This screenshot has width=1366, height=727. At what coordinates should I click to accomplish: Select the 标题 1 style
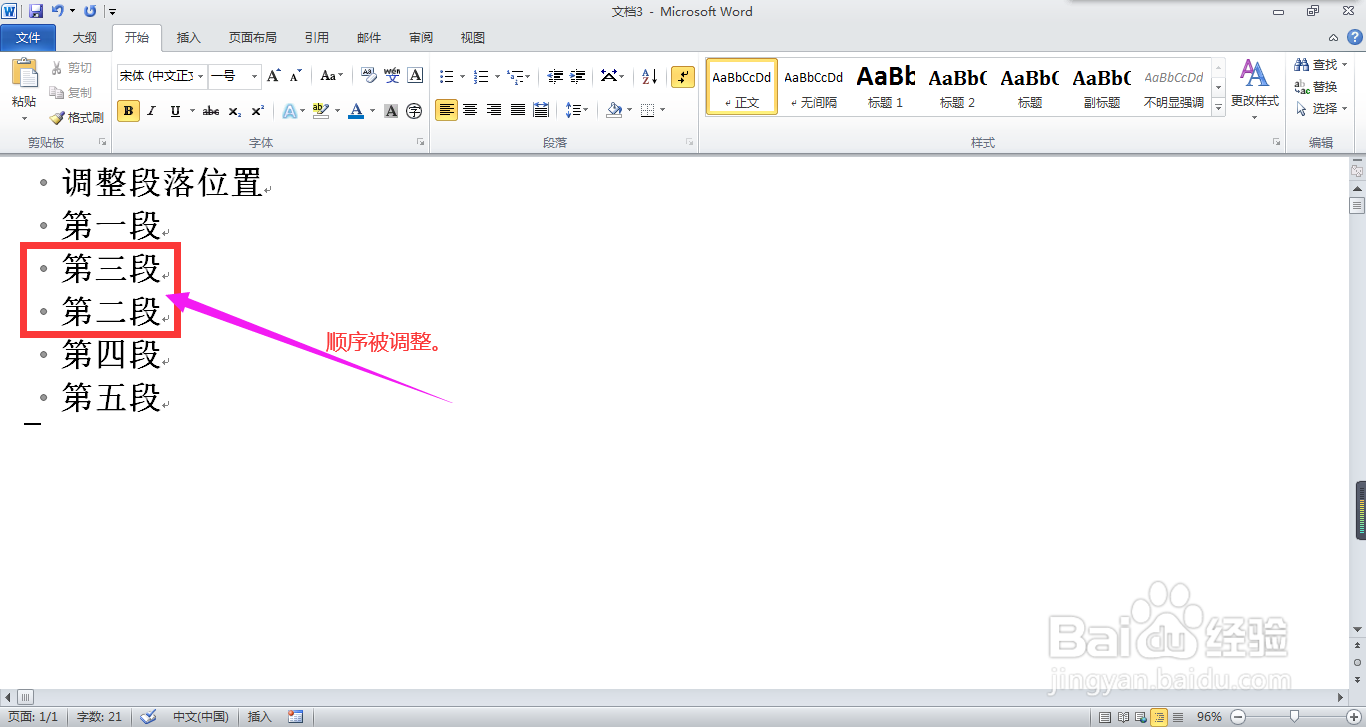click(884, 86)
